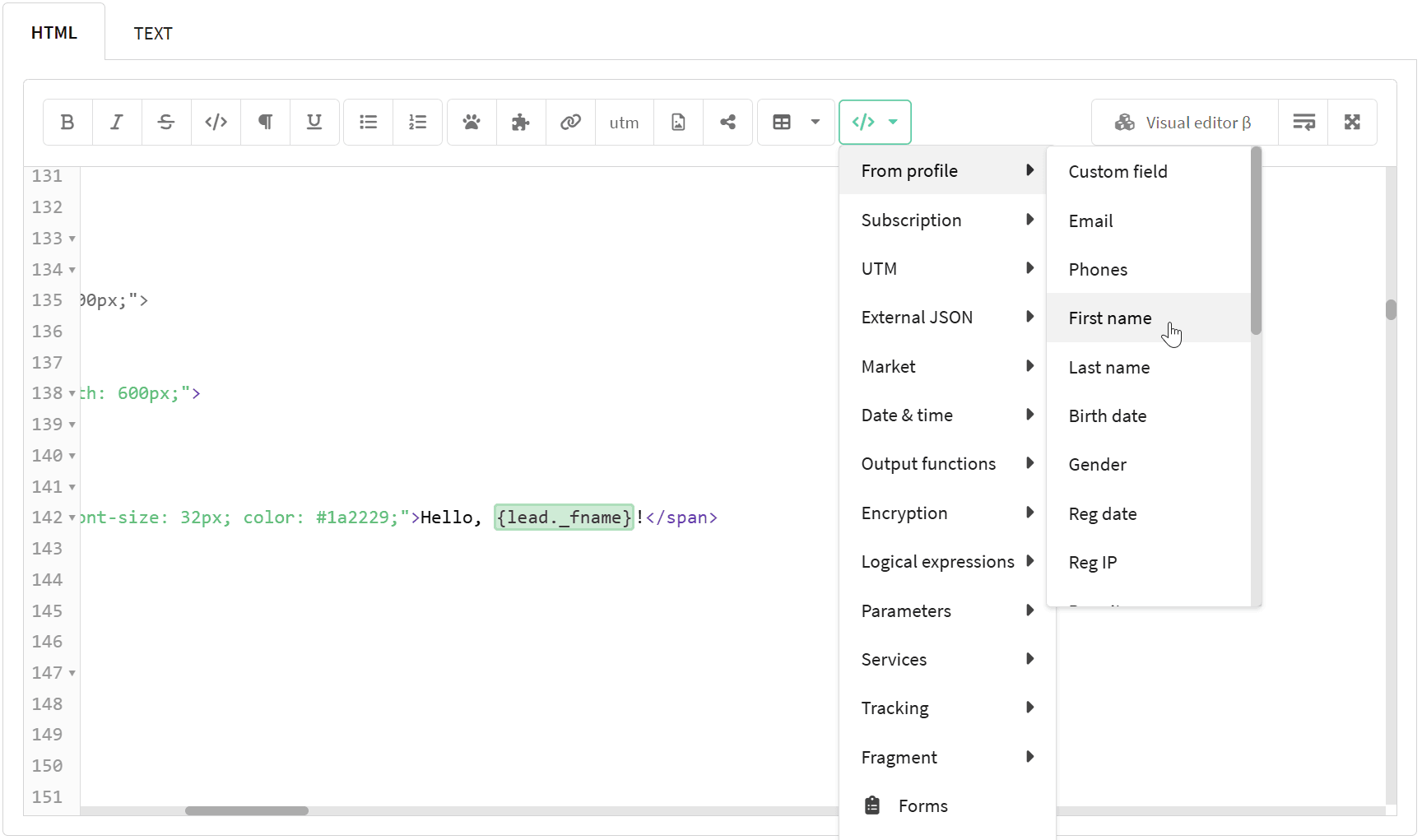Expand editor to fullscreen
1422x840 pixels.
pos(1352,123)
